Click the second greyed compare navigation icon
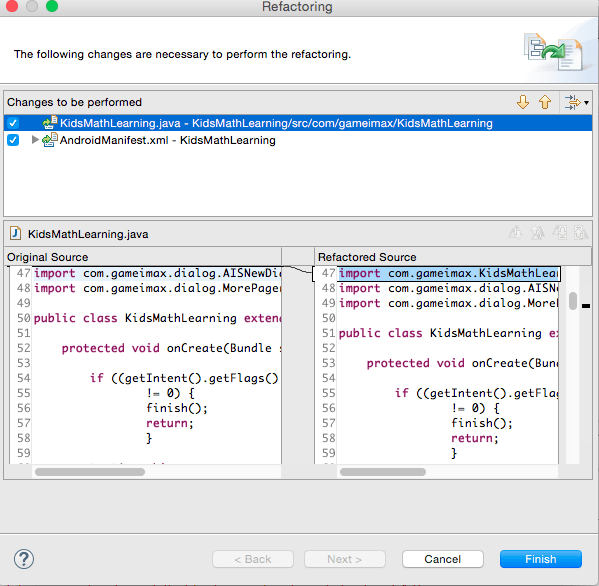 tap(537, 233)
